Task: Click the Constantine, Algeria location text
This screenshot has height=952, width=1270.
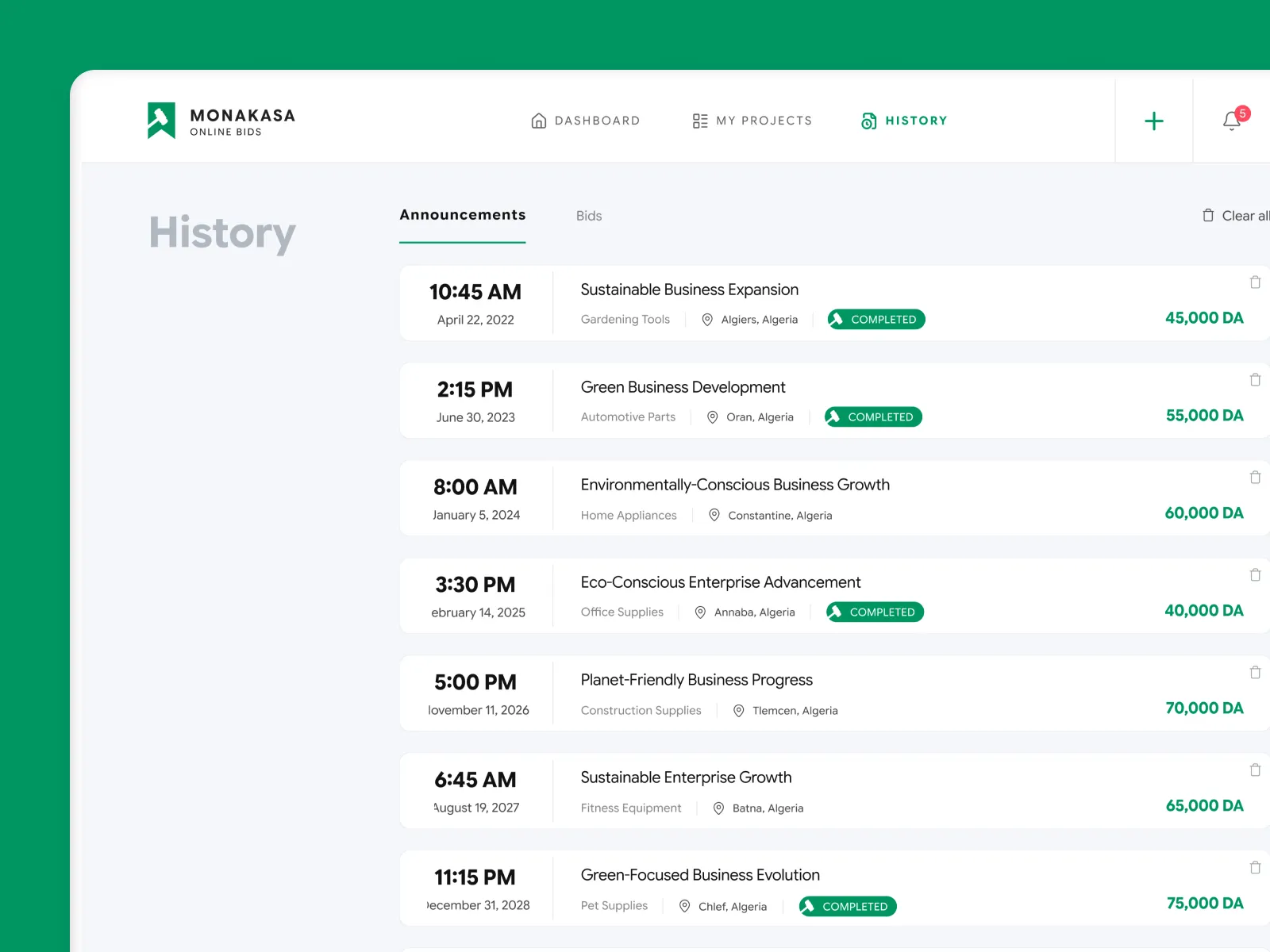Action: tap(780, 516)
